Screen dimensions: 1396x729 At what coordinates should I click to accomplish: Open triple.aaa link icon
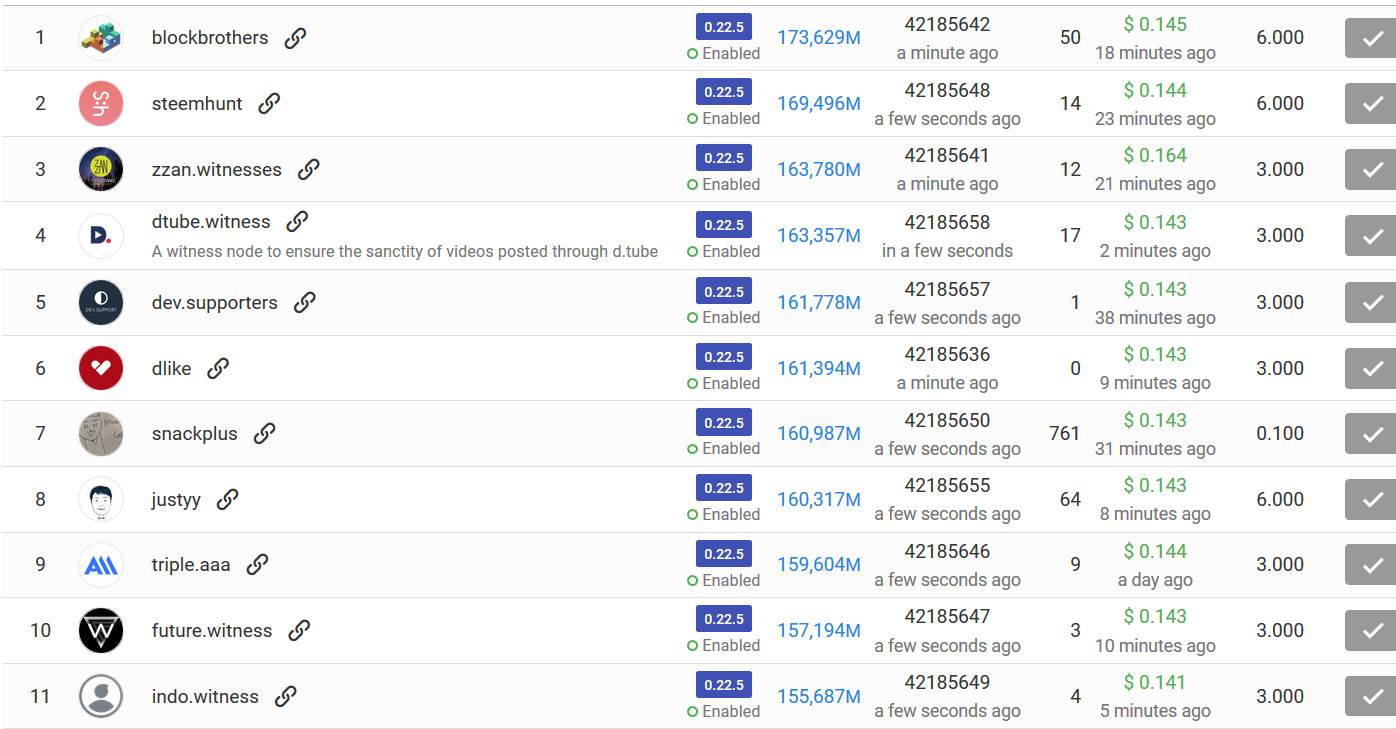click(x=257, y=564)
